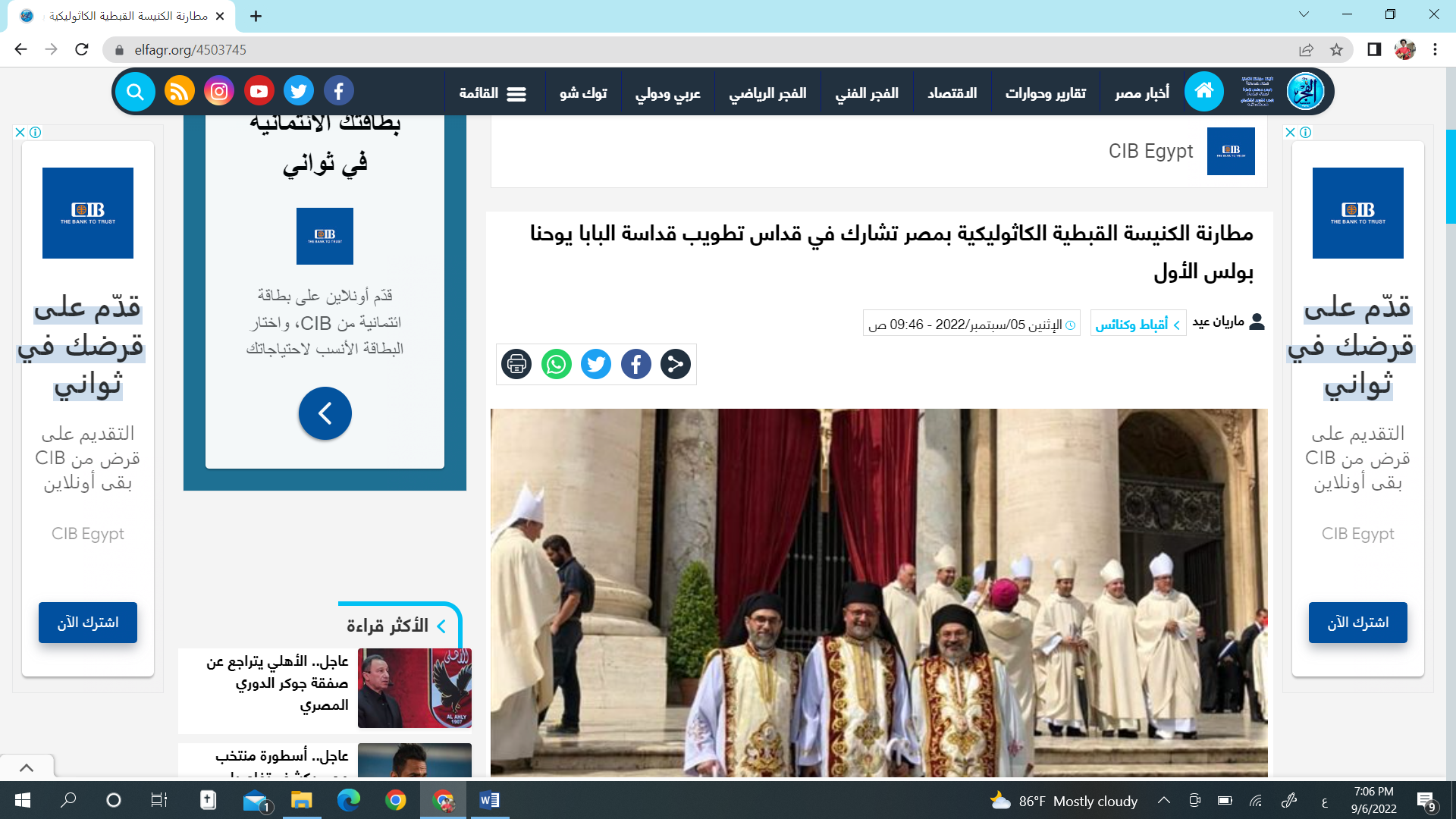This screenshot has width=1456, height=819.
Task: Open ad info icon on the right ad
Action: tap(1305, 132)
